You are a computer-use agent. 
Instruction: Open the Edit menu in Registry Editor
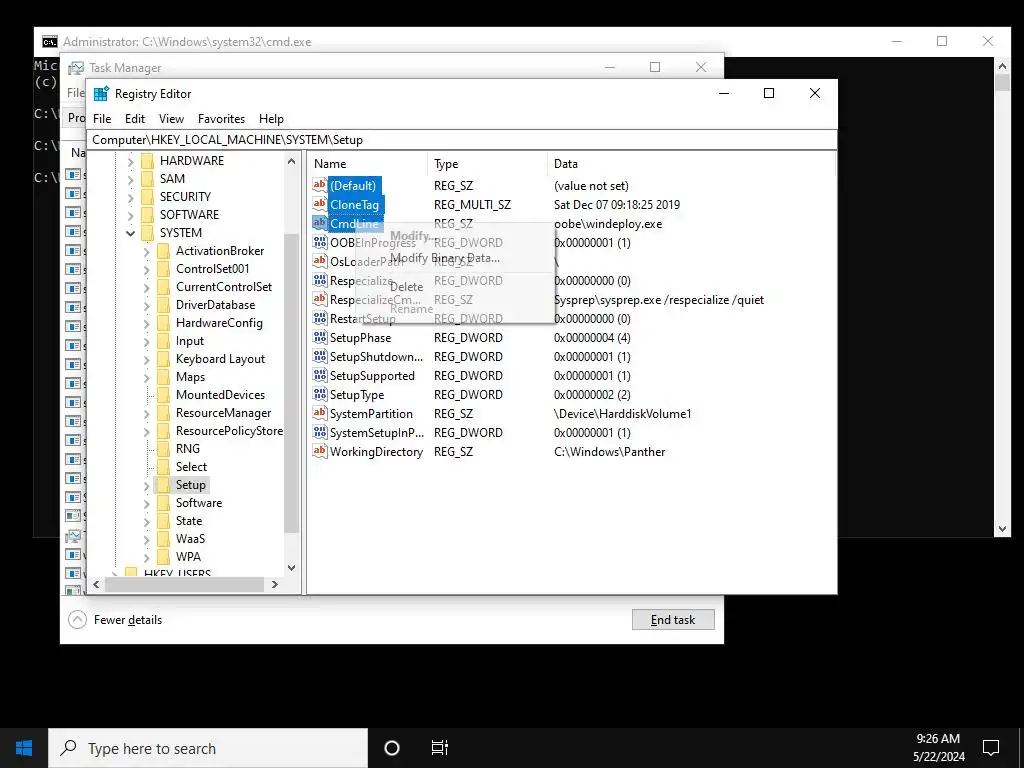click(x=135, y=119)
